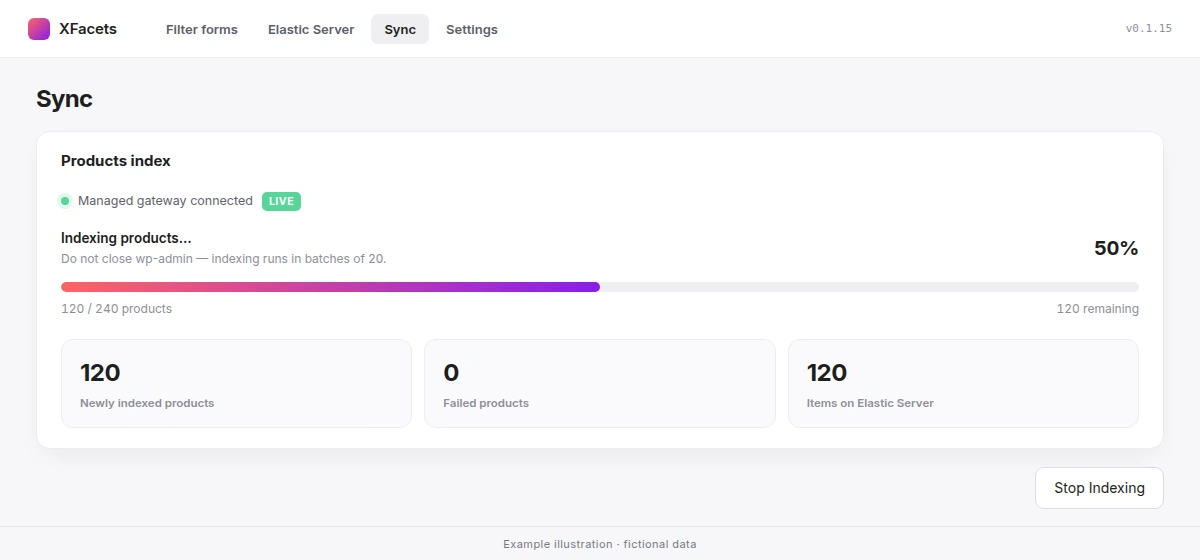1200x560 pixels.
Task: Click the 120 remaining label
Action: (x=1098, y=309)
